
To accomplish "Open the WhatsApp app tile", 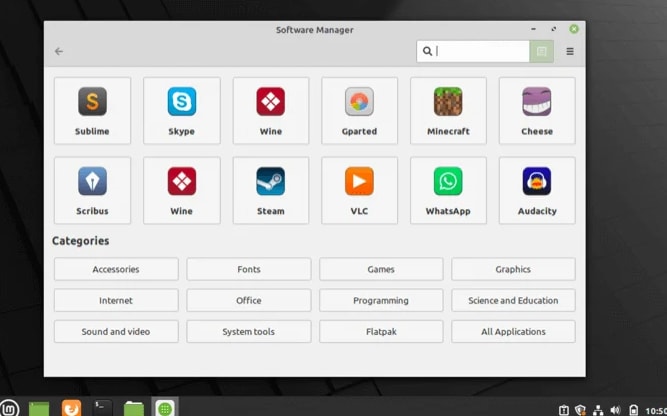I will pos(448,190).
